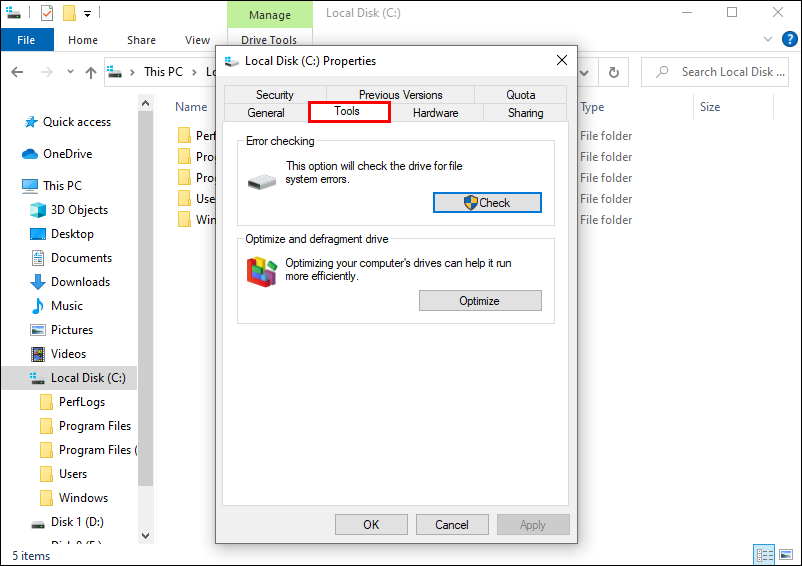Expand the ribbon with the chevron

pyautogui.click(x=768, y=39)
